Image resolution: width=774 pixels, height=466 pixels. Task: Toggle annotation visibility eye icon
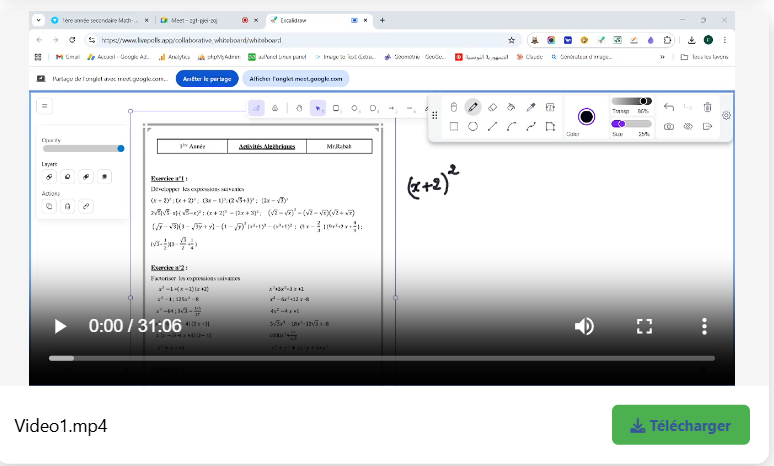[688, 127]
